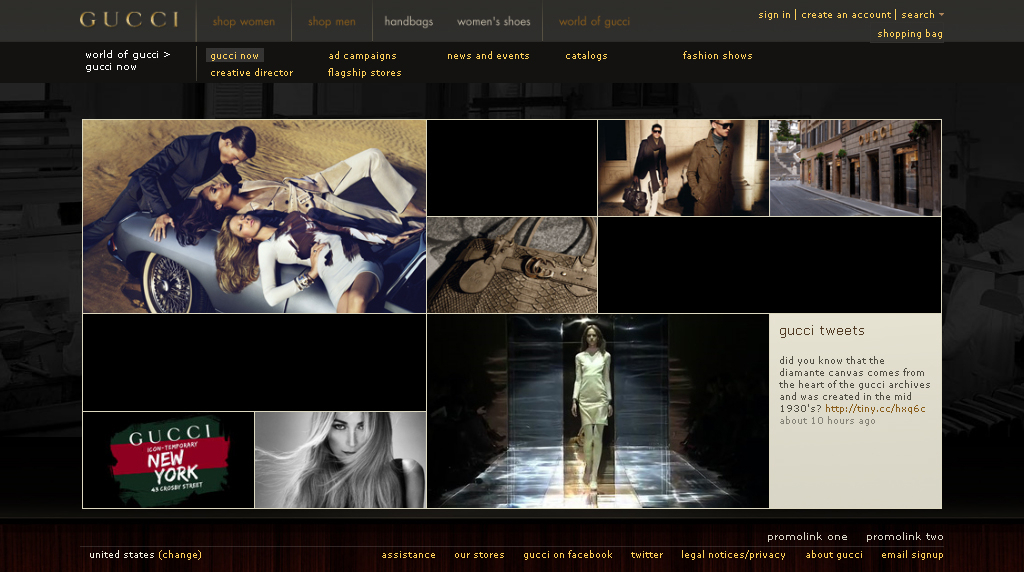This screenshot has width=1024, height=572.
Task: Click the Gucci logo
Action: pos(129,20)
